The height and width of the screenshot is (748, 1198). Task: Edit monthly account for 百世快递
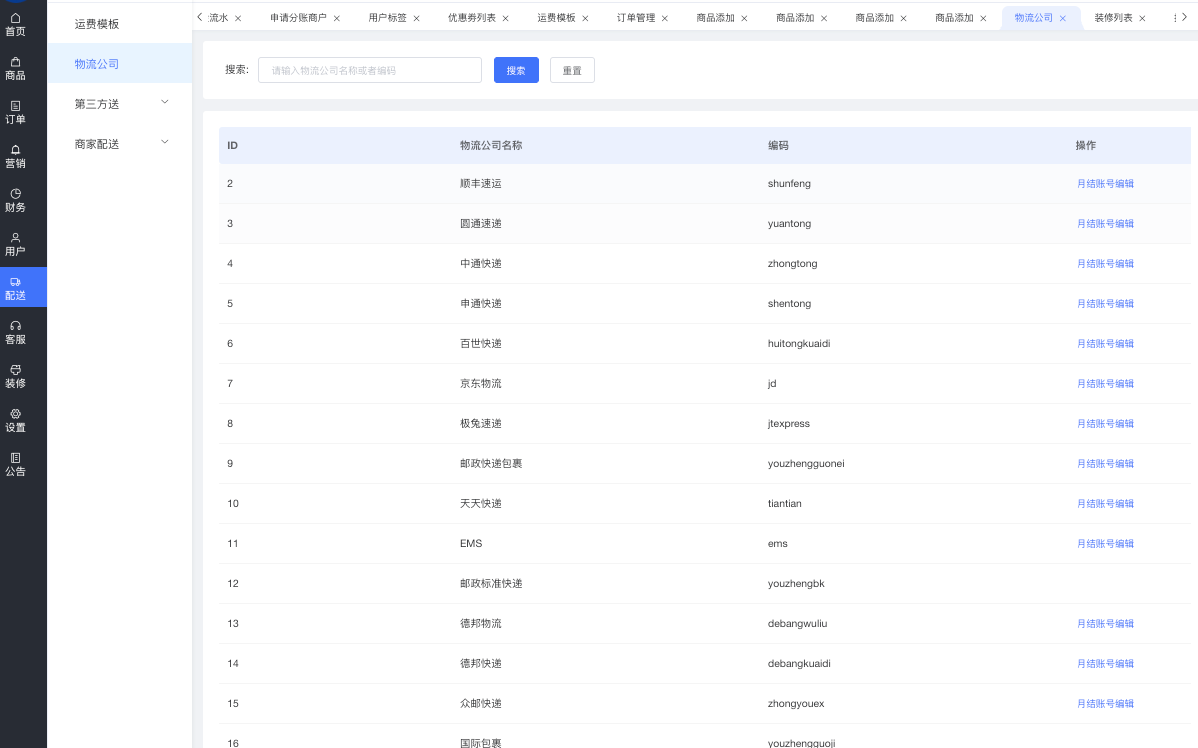1105,344
